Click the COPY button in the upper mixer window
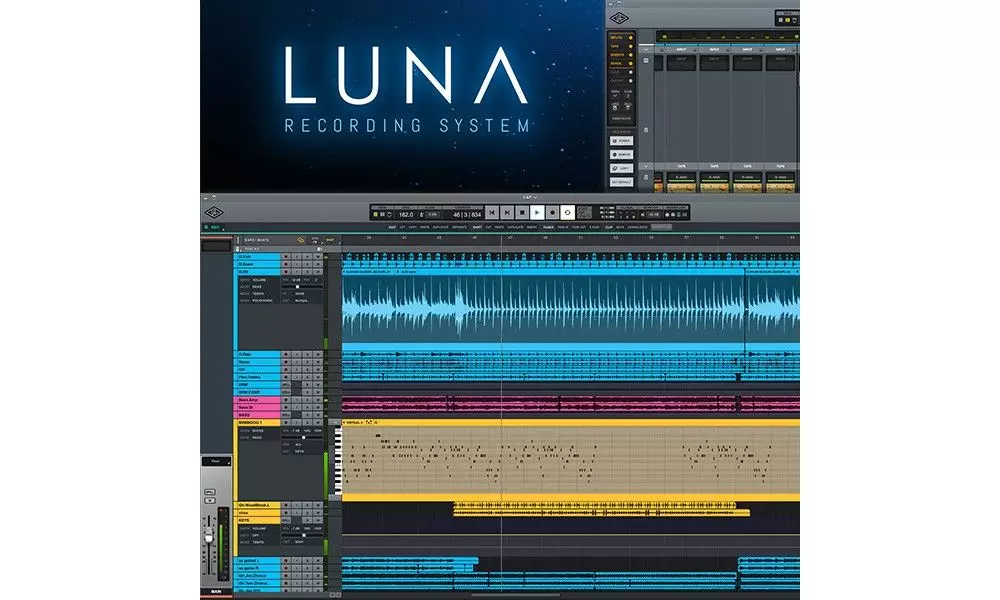 pos(621,168)
